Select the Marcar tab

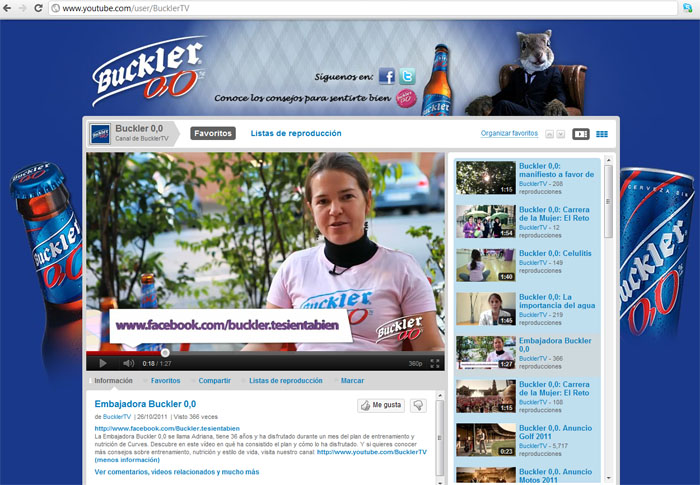click(353, 380)
